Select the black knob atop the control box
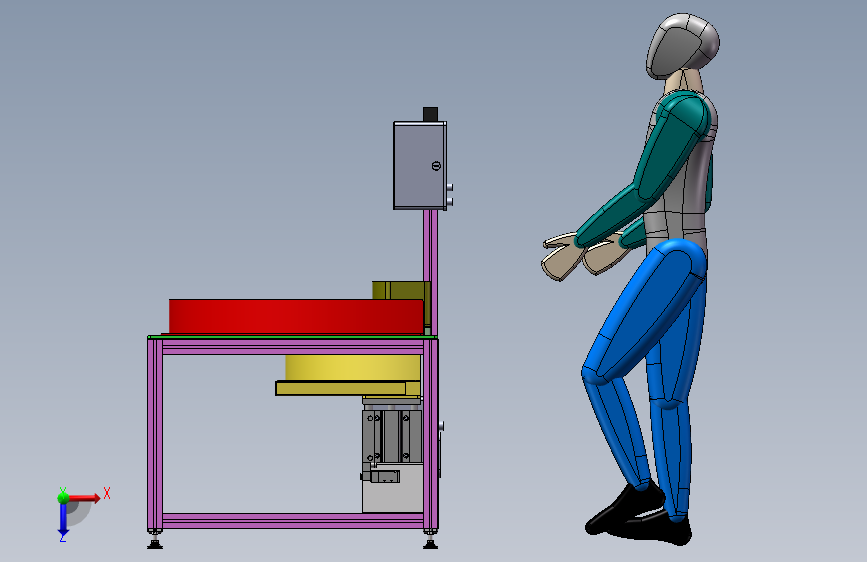867x562 pixels. click(x=430, y=114)
